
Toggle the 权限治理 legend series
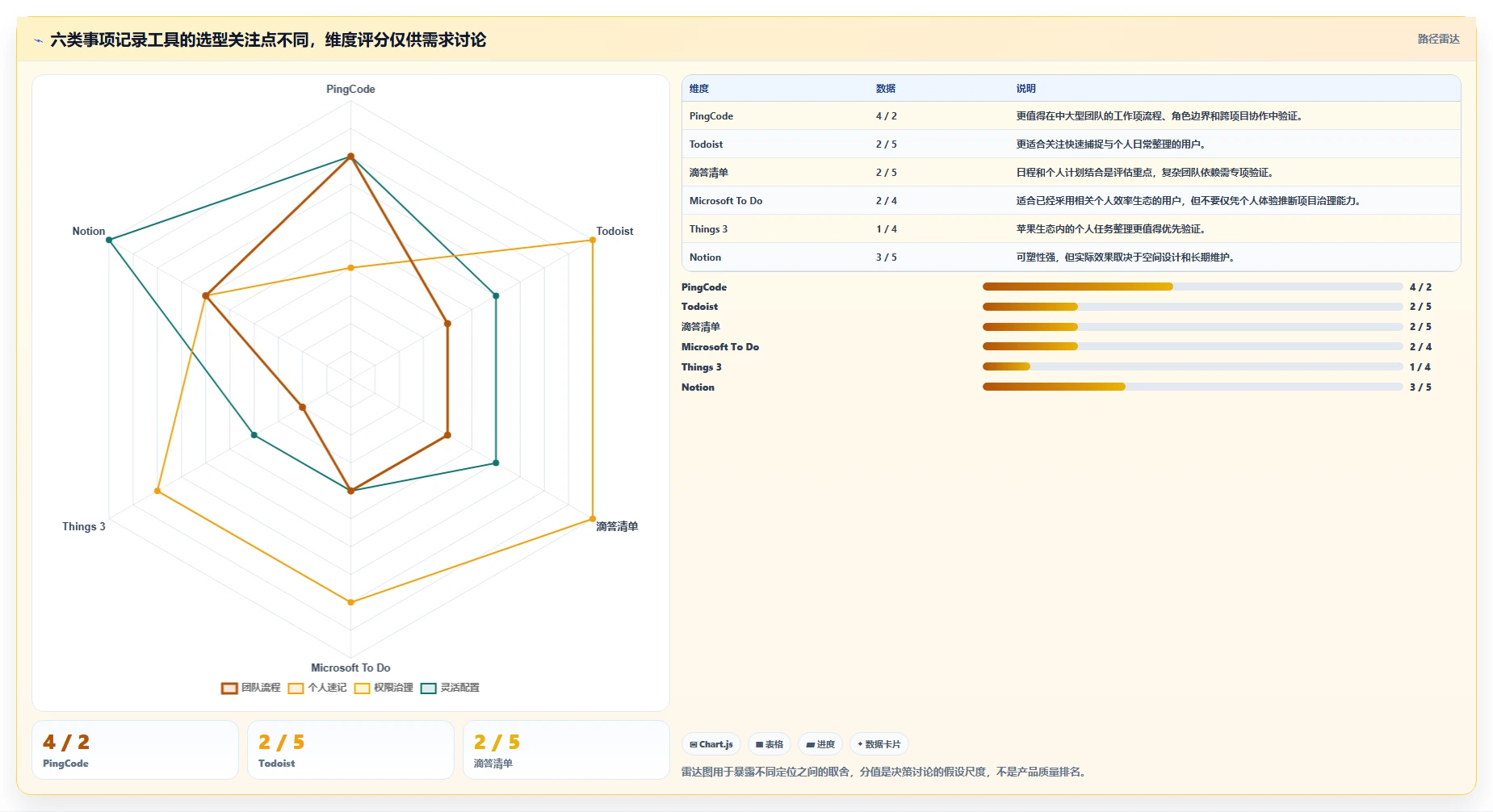[384, 688]
